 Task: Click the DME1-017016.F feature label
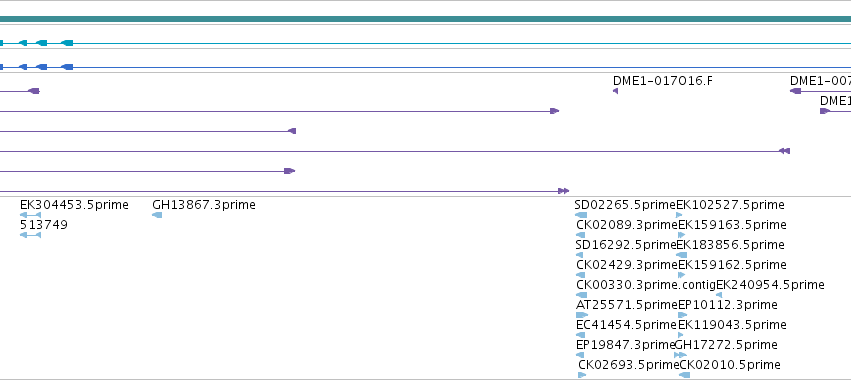(x=663, y=81)
